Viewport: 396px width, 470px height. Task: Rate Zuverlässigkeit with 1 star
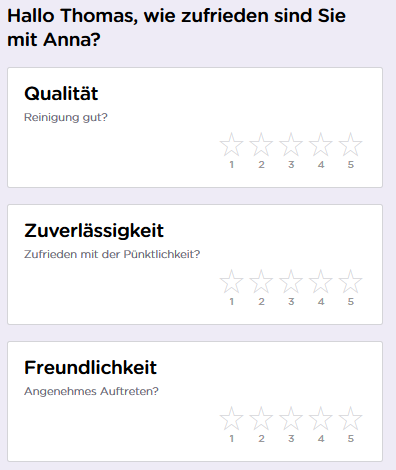tap(231, 281)
